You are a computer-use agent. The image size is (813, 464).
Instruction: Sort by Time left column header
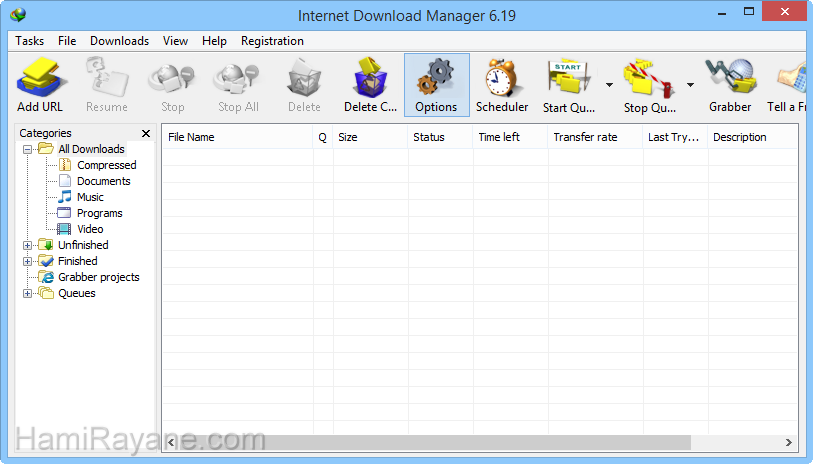(x=510, y=137)
